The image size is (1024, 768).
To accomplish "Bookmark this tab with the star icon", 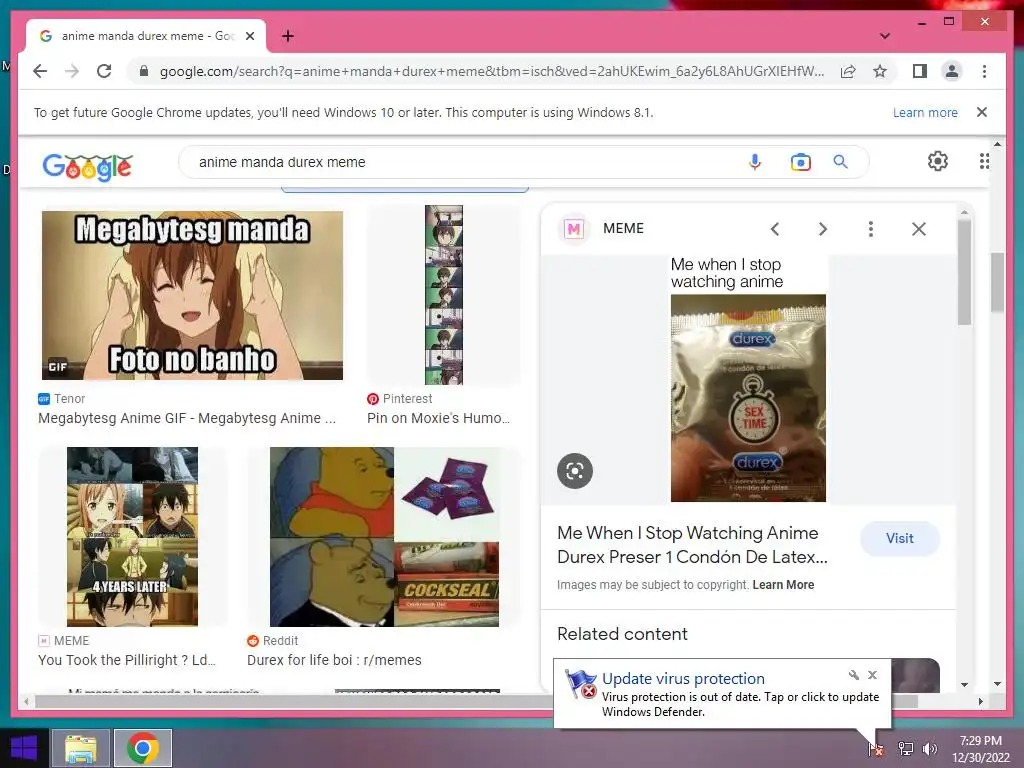I will pyautogui.click(x=880, y=71).
